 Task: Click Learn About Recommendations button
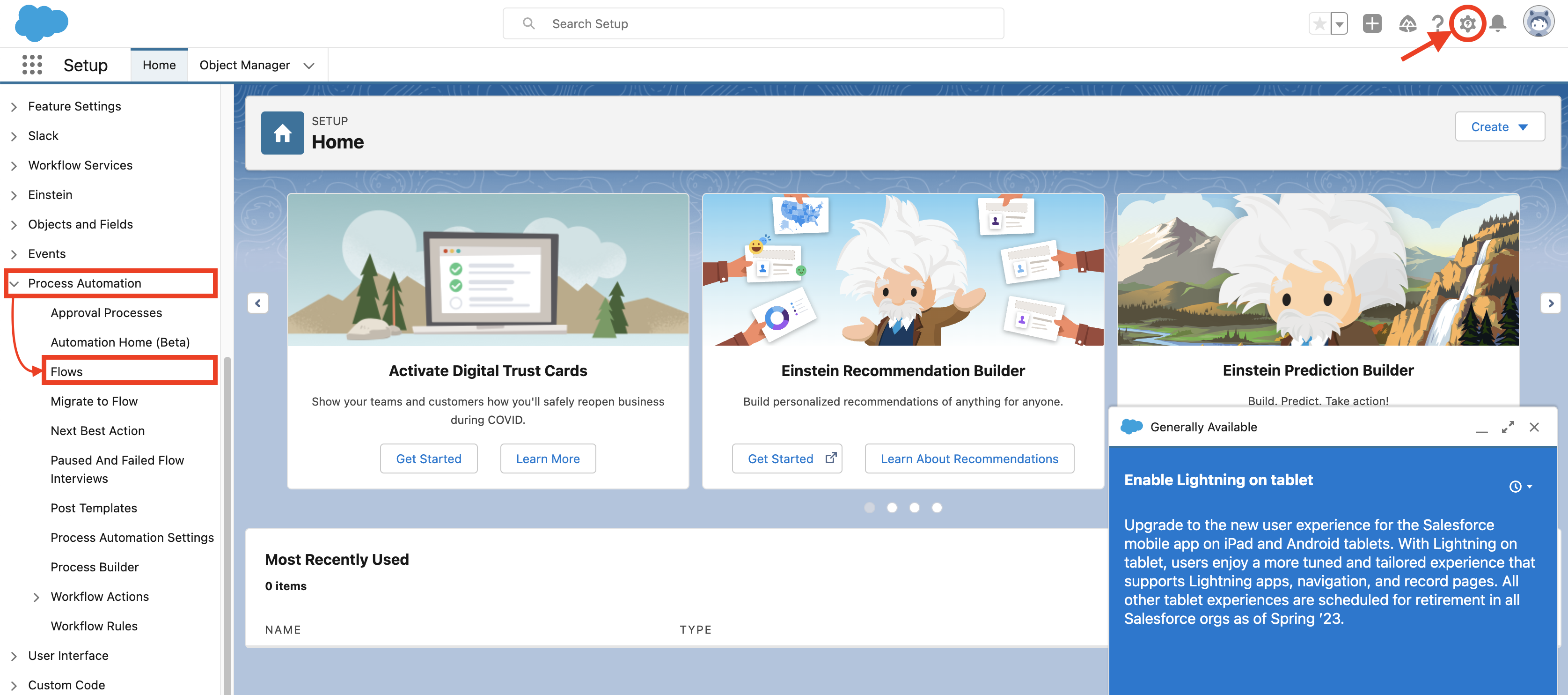click(969, 458)
